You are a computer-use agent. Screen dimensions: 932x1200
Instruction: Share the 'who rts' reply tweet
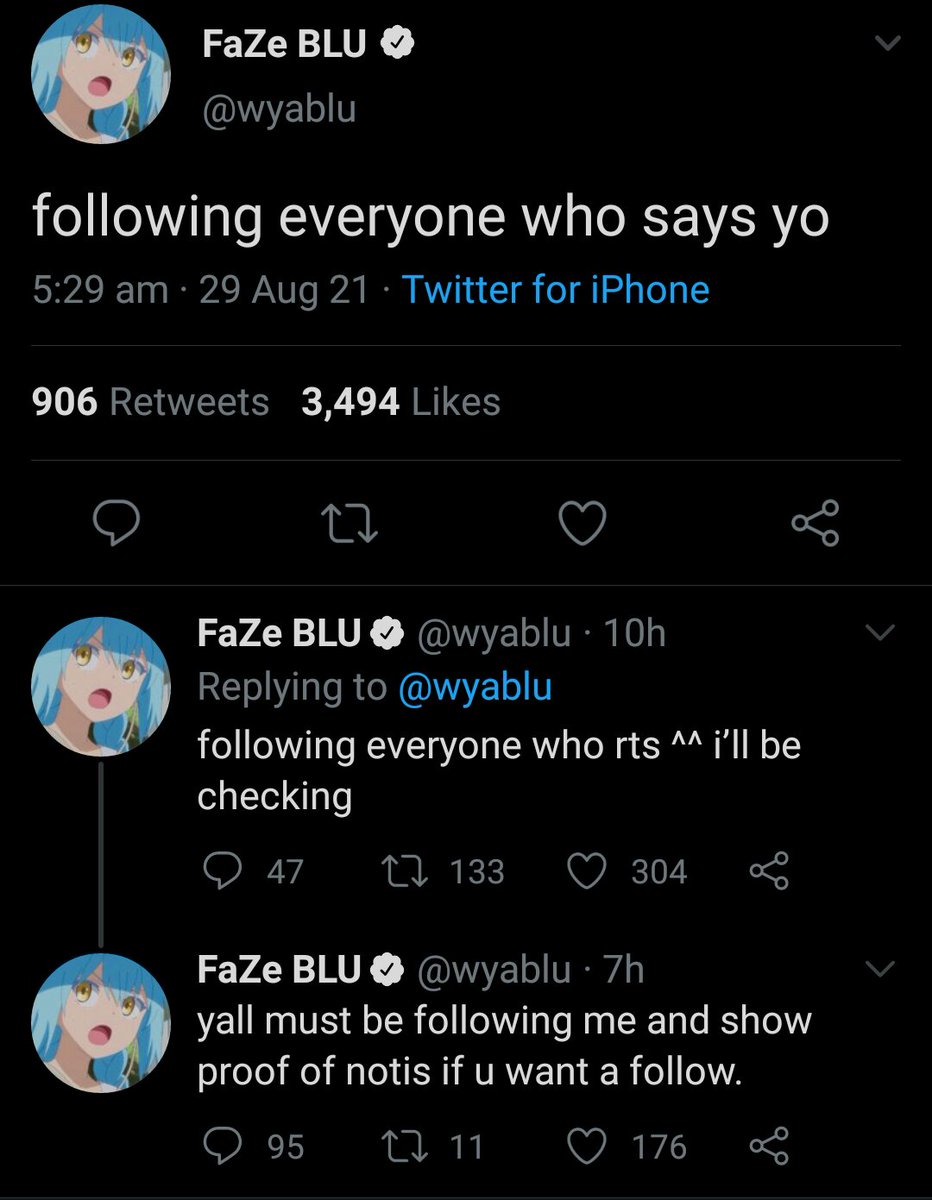click(x=769, y=871)
